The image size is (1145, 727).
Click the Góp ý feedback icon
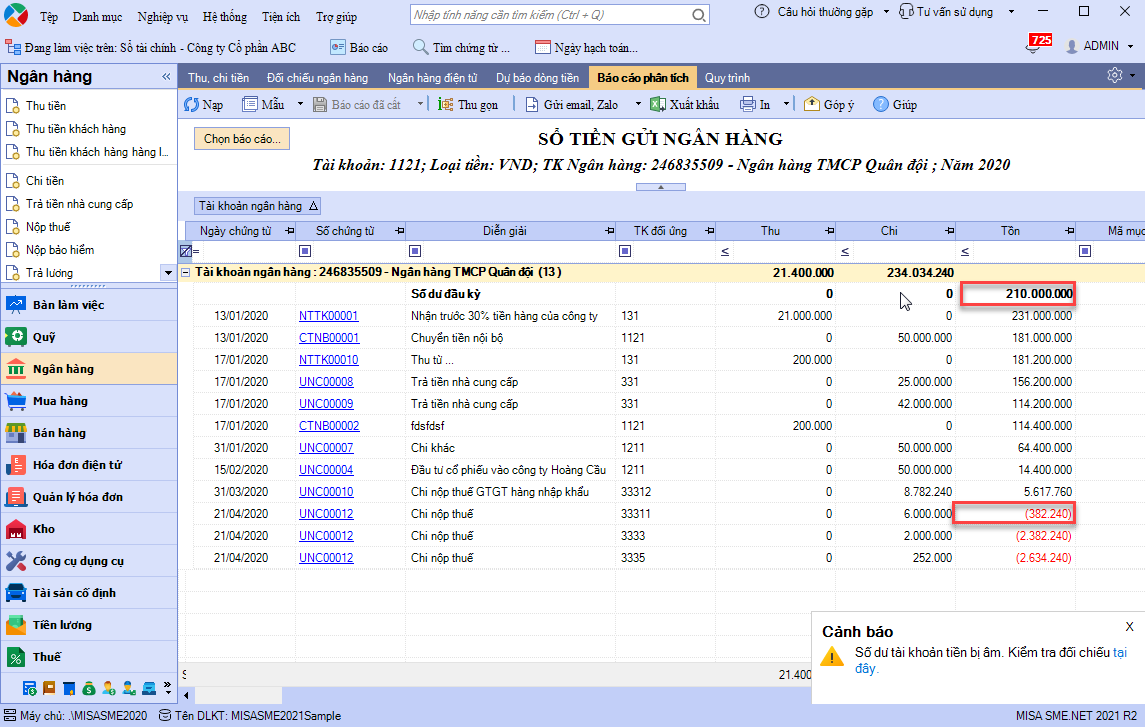(x=811, y=105)
